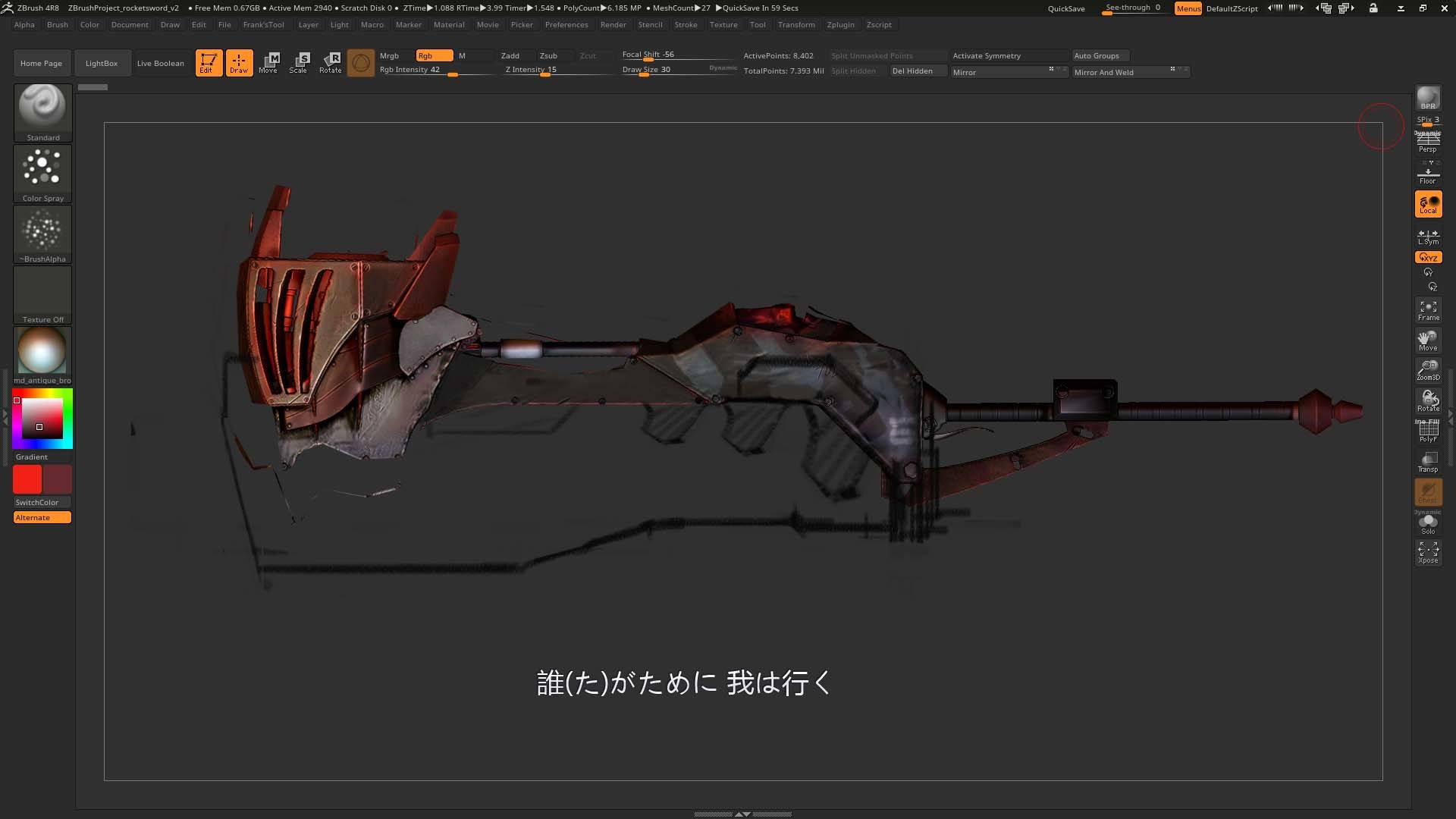Click the ZBrush logo icon

pyautogui.click(x=8, y=8)
